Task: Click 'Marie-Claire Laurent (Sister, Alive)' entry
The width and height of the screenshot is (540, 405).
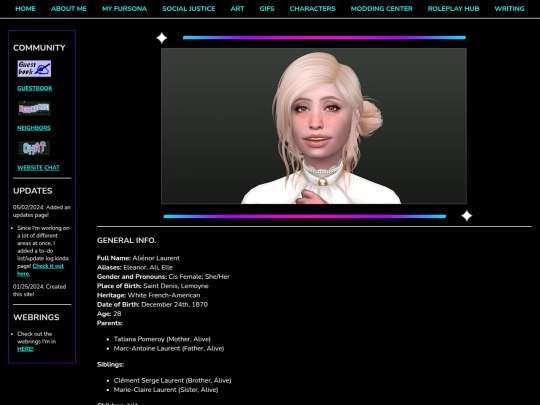Action: 166,390
